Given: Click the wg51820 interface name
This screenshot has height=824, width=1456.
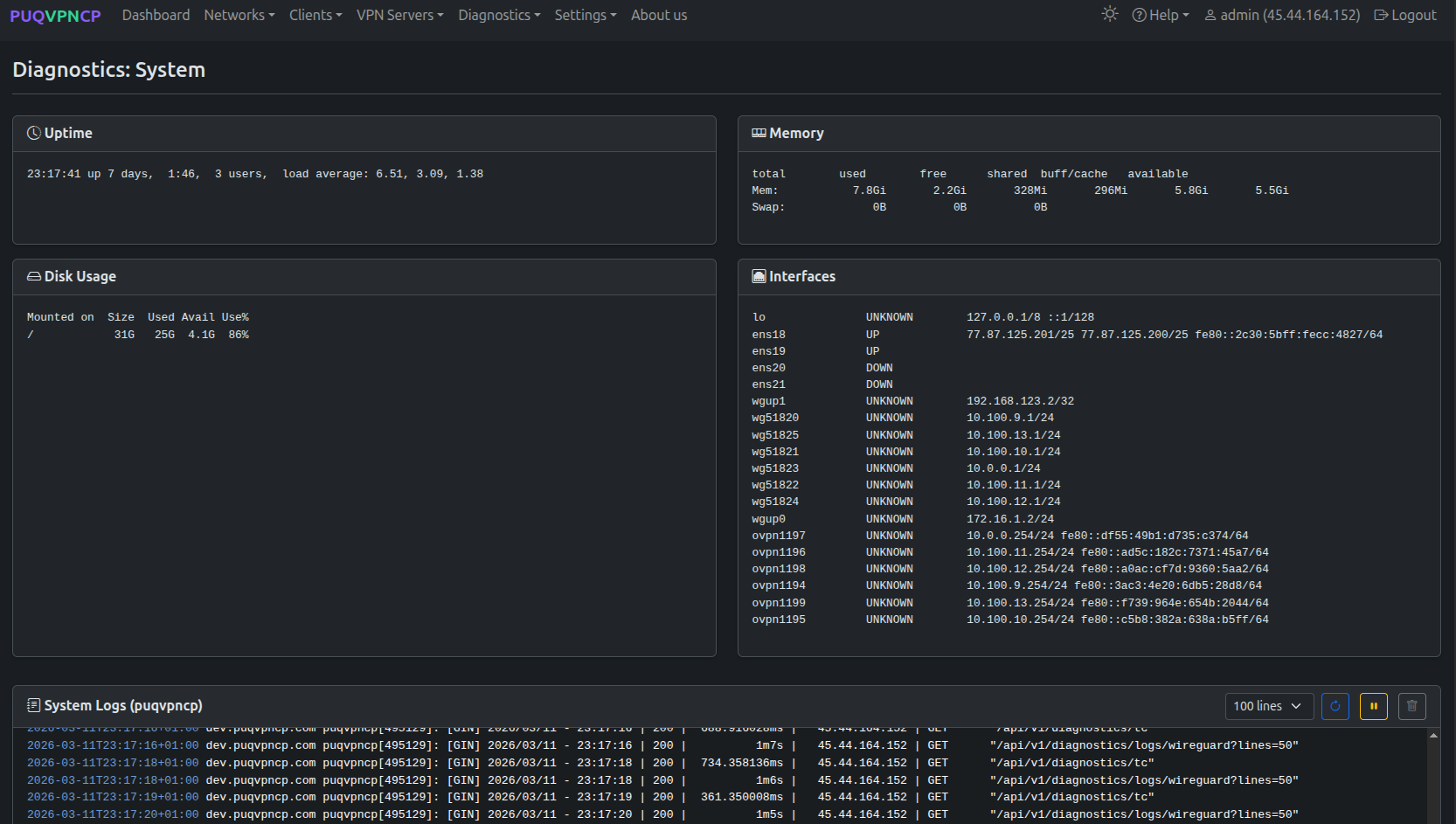Looking at the screenshot, I should coord(775,418).
